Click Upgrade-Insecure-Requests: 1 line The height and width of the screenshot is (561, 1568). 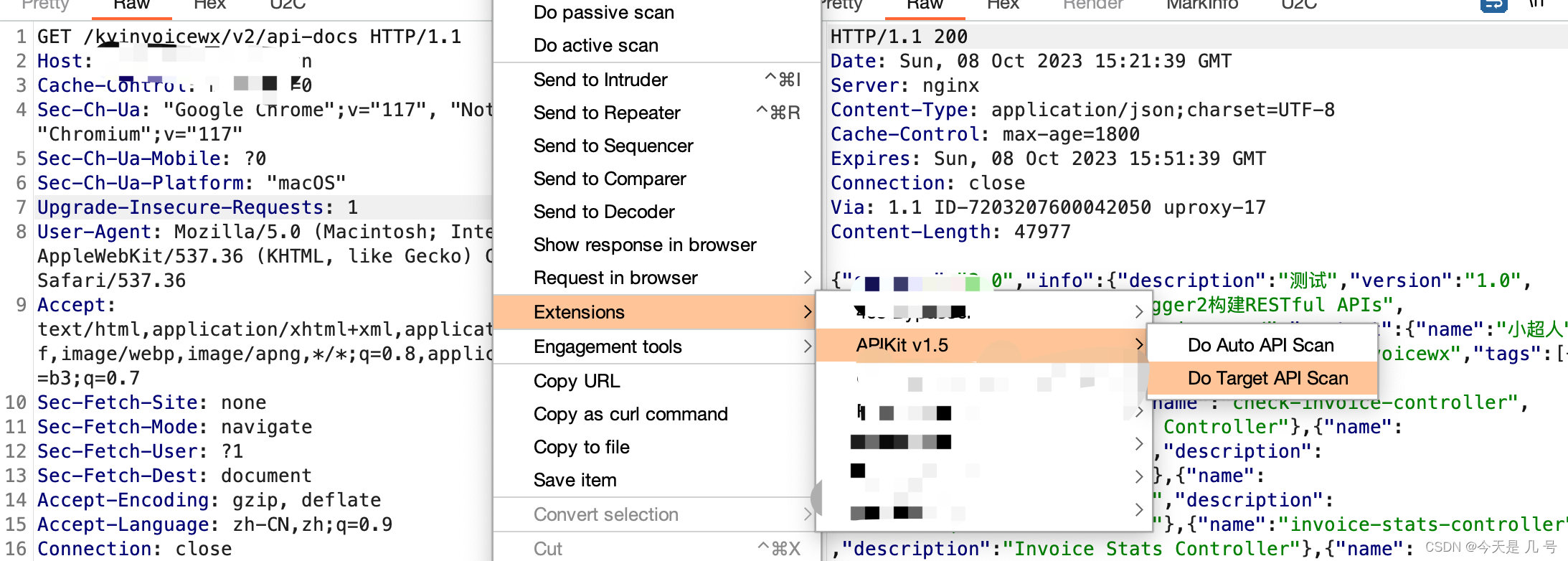click(198, 207)
